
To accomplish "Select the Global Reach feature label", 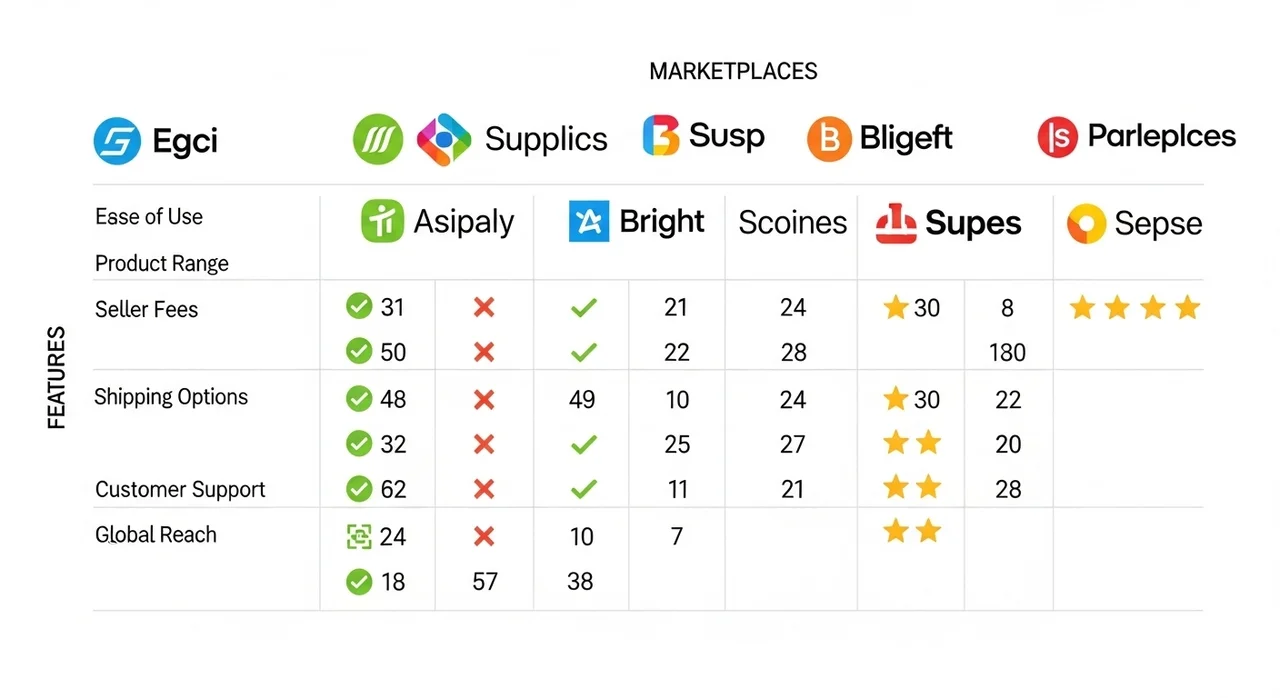I will (155, 534).
